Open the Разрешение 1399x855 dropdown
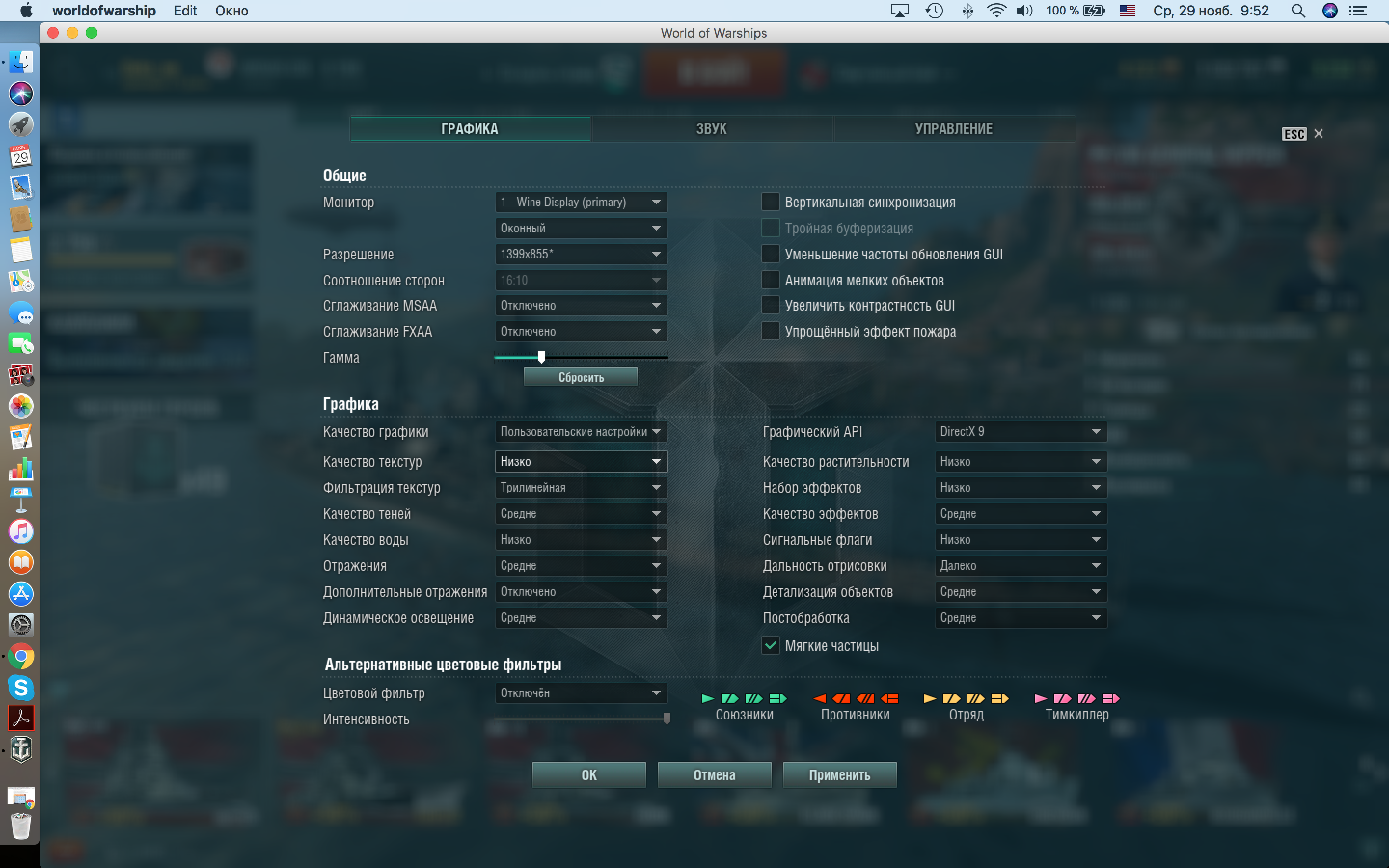The image size is (1389, 868). (581, 254)
